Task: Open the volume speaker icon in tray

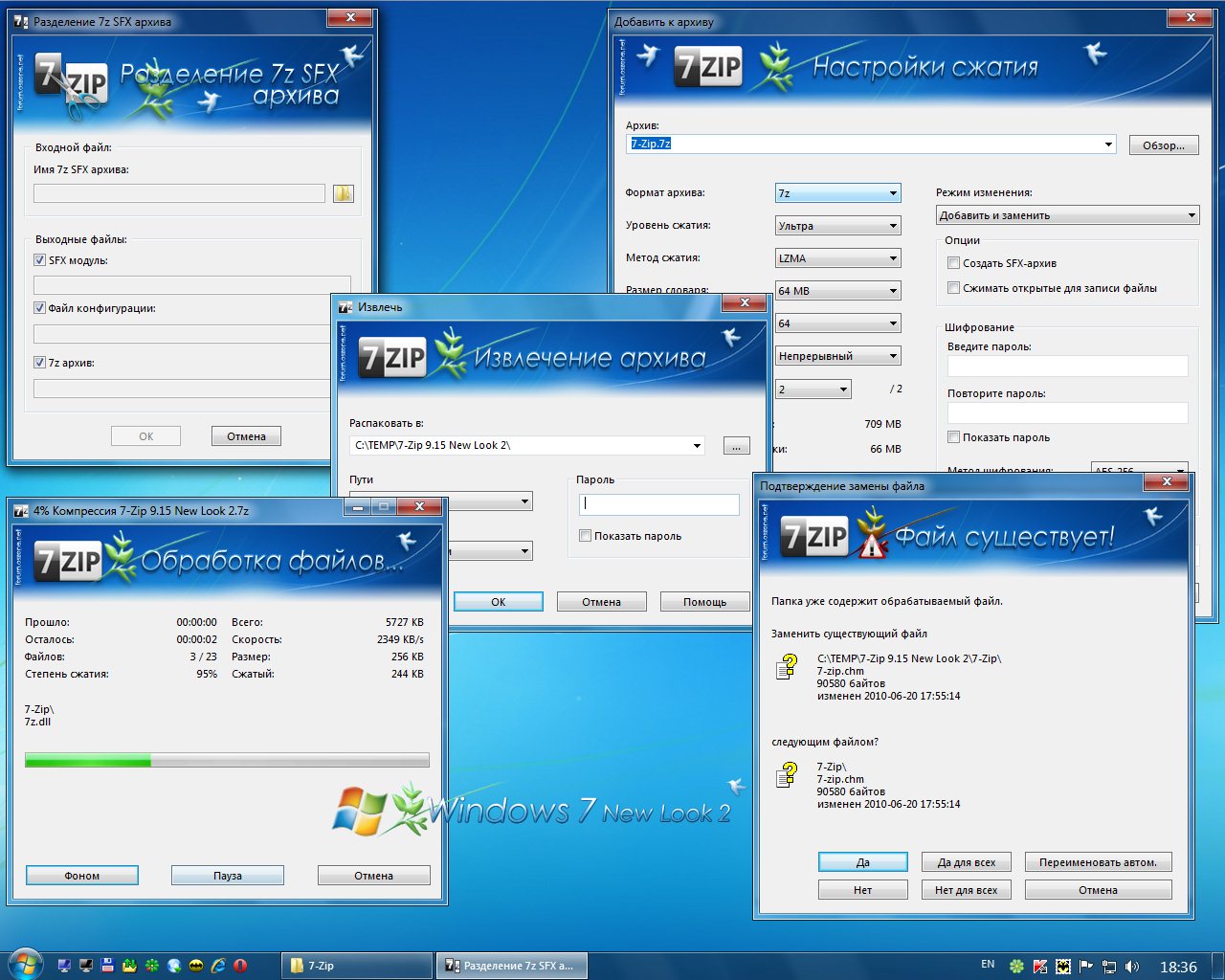Action: point(1132,967)
